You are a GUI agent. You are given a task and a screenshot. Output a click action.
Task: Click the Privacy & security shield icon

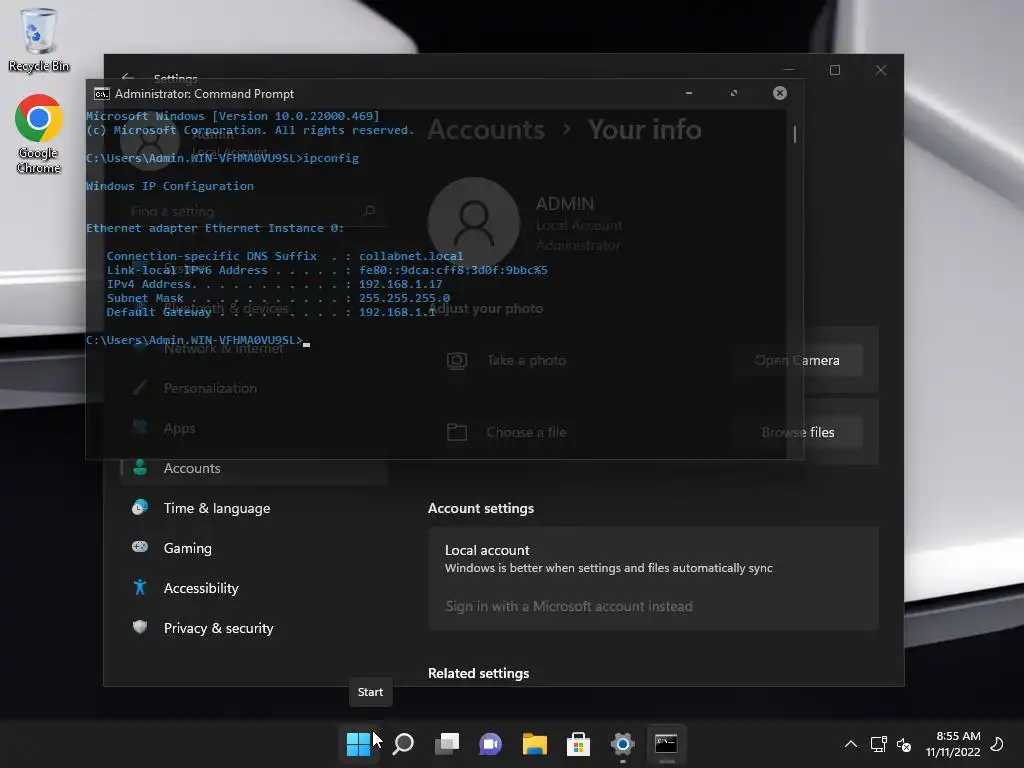(x=140, y=627)
